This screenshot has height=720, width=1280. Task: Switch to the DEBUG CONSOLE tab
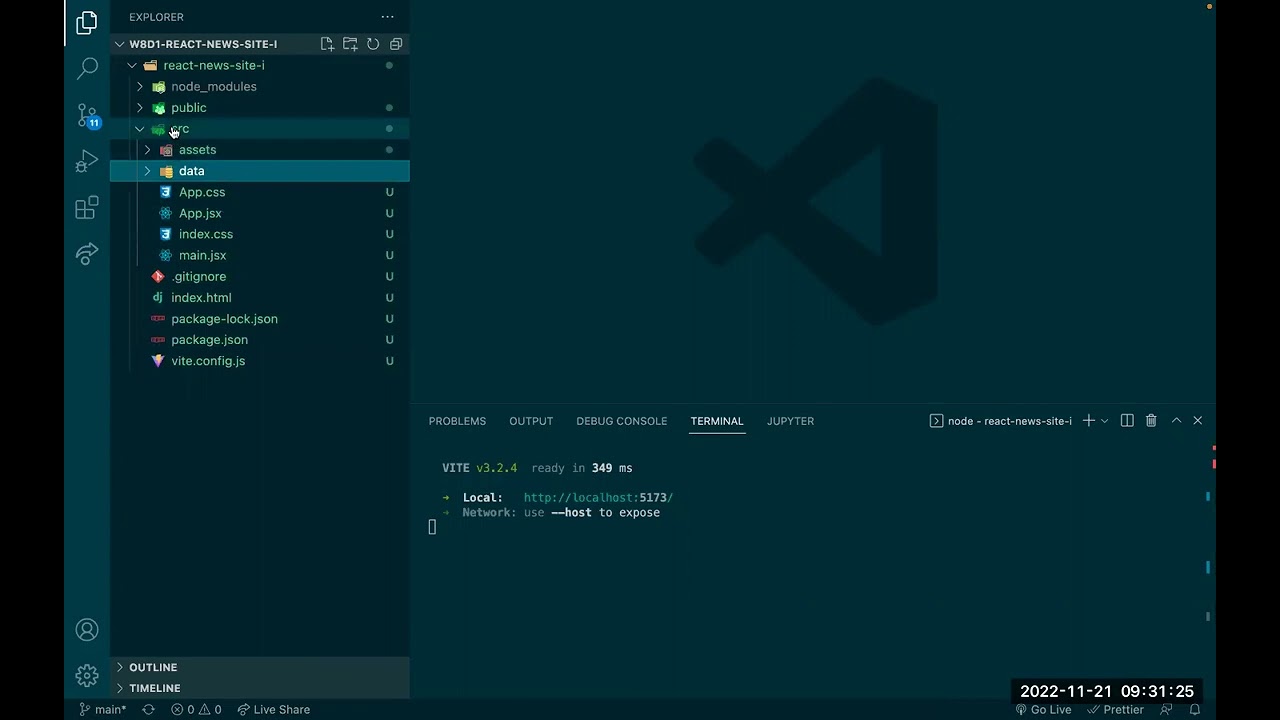621,421
